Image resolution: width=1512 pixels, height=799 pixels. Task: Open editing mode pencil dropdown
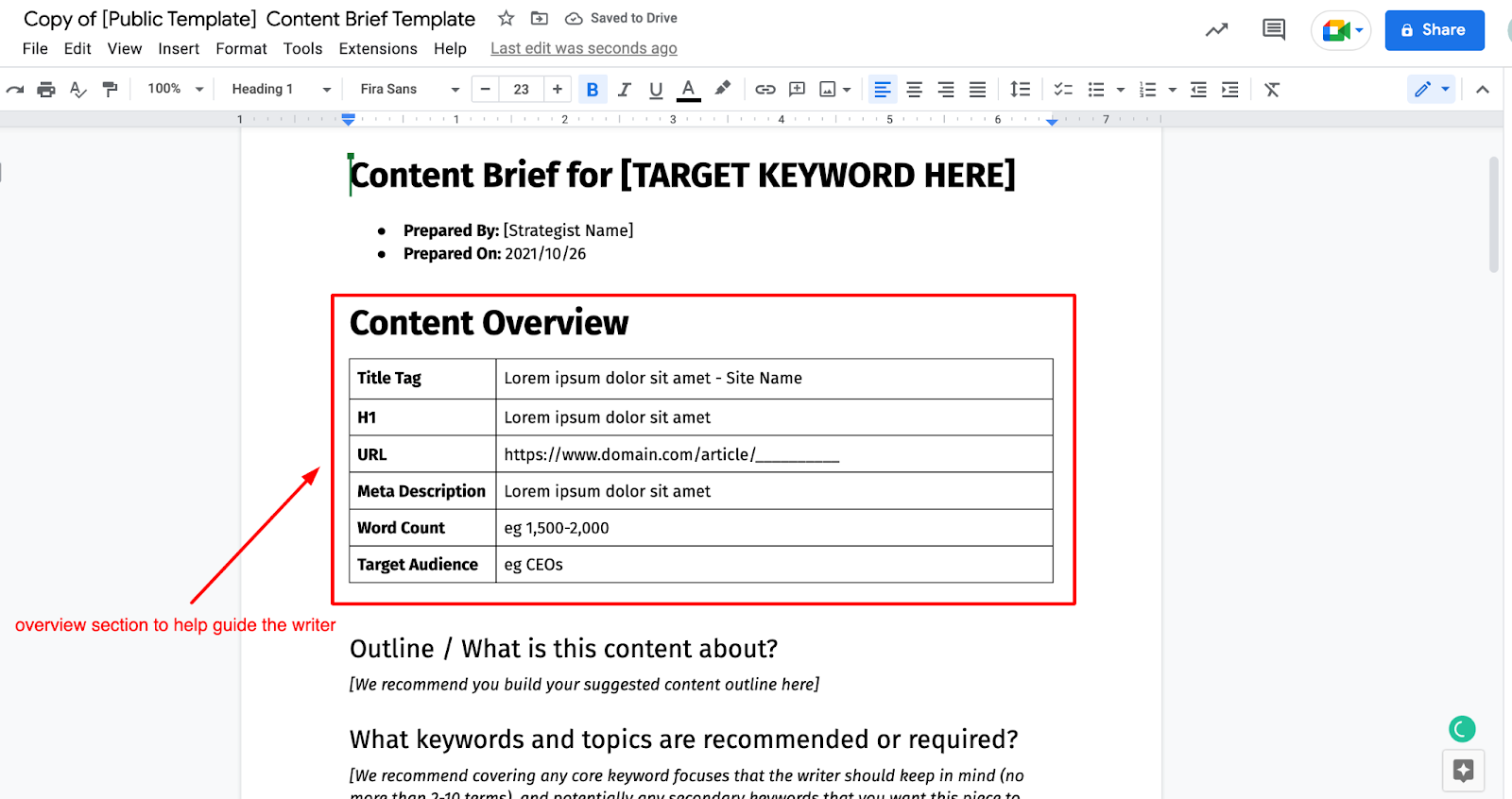click(1431, 90)
